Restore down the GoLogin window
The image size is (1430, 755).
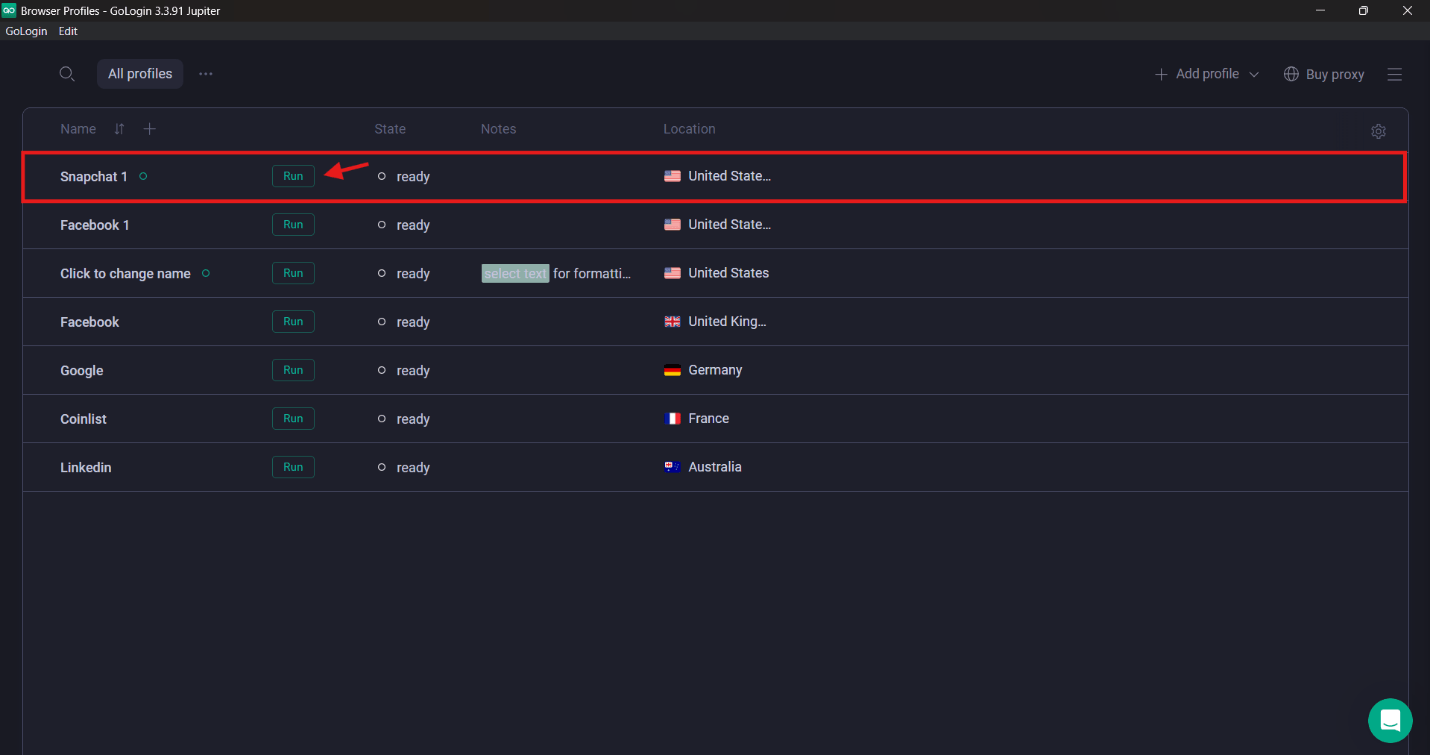pyautogui.click(x=1363, y=10)
